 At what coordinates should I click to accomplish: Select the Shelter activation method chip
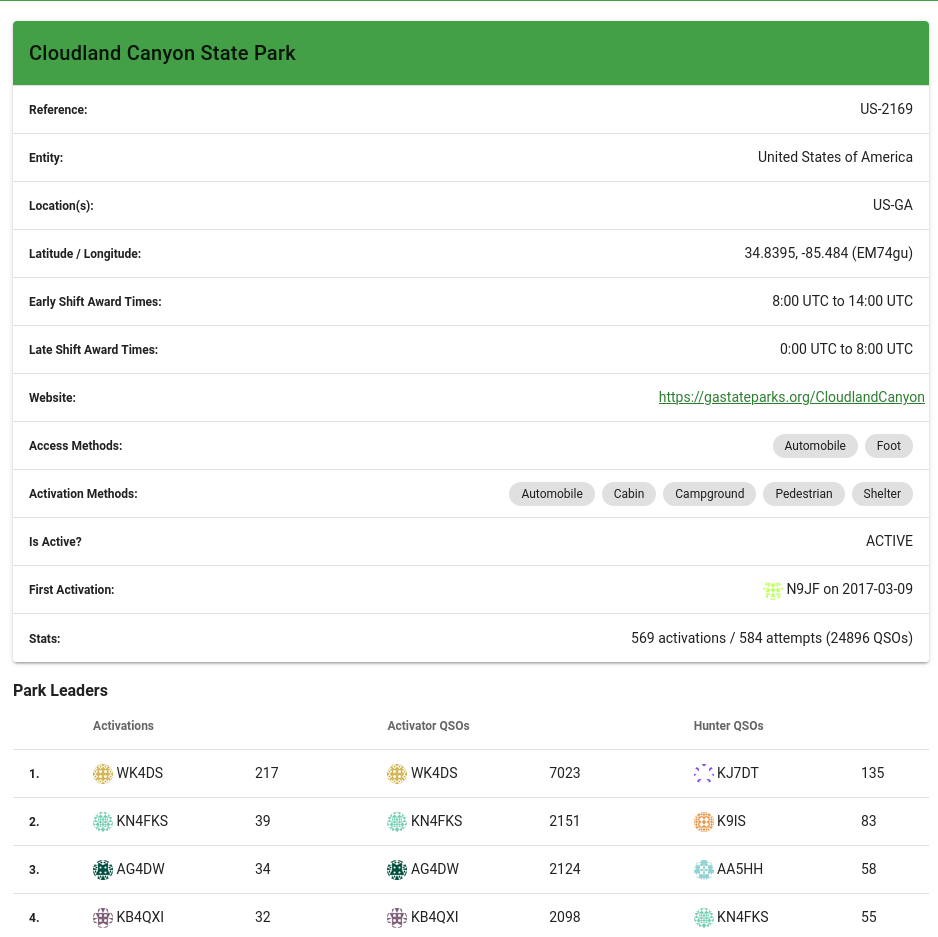882,494
